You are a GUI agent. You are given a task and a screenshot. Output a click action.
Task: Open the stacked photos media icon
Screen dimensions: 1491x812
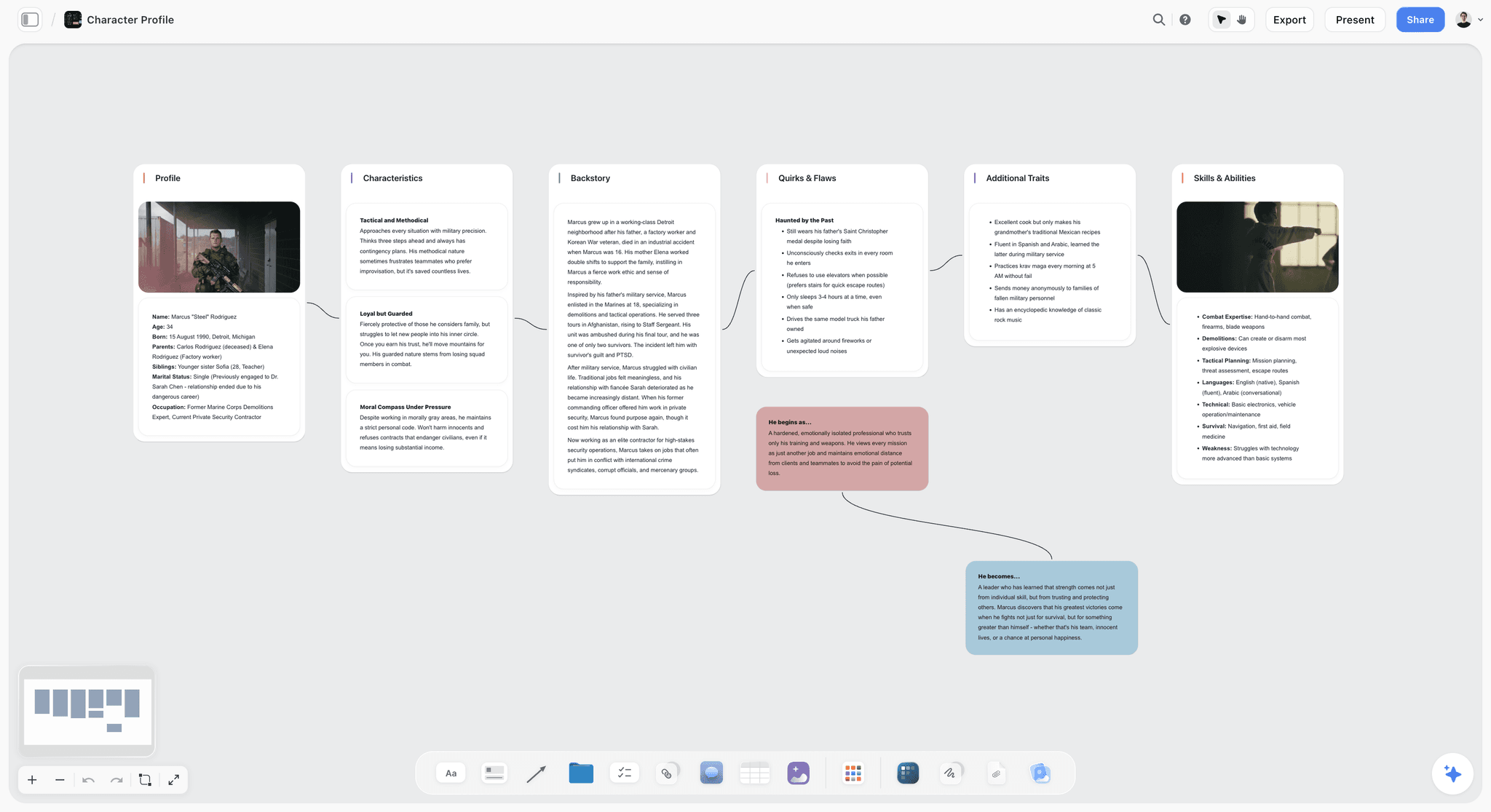[x=1040, y=773]
